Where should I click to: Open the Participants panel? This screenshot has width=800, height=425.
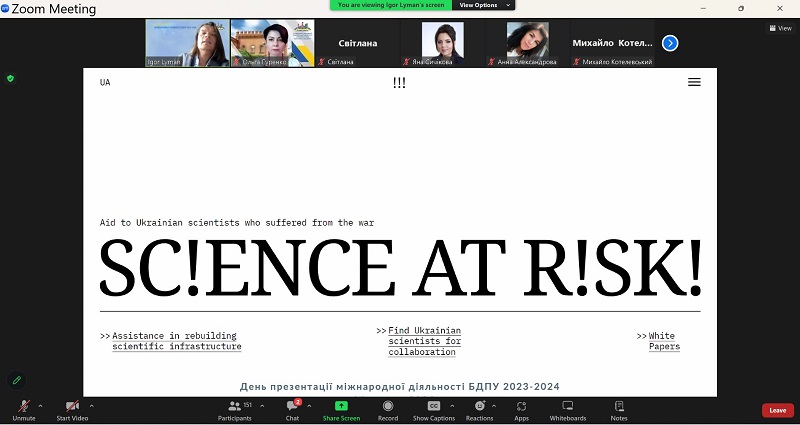coord(235,408)
